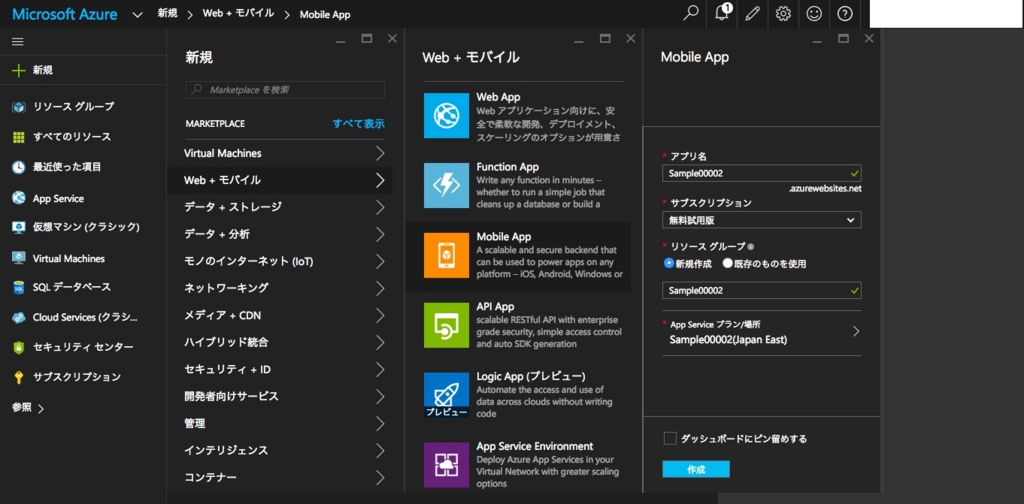The width and height of the screenshot is (1024, 504).
Task: Click Mobile App breadcrumb
Action: (325, 14)
